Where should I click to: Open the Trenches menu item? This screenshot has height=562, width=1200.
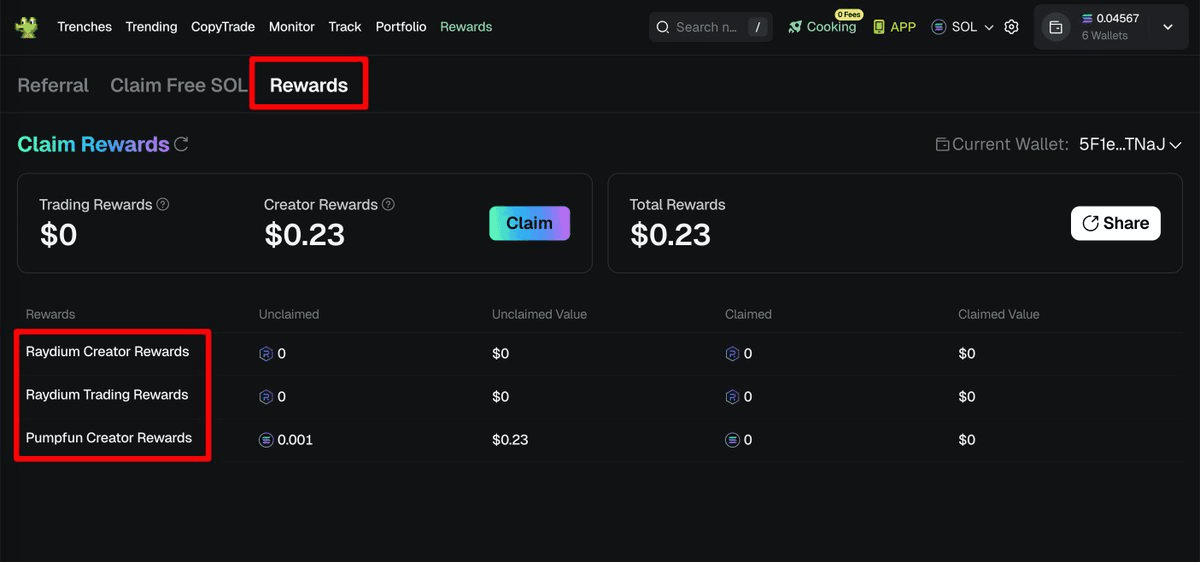tap(84, 27)
